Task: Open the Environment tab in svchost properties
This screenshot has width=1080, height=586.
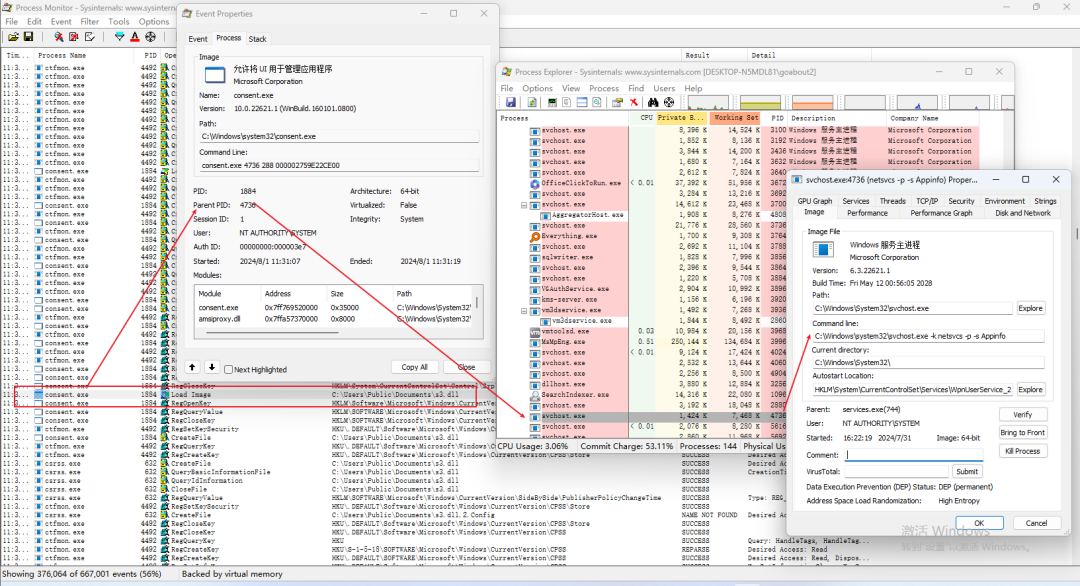Action: pos(1004,201)
